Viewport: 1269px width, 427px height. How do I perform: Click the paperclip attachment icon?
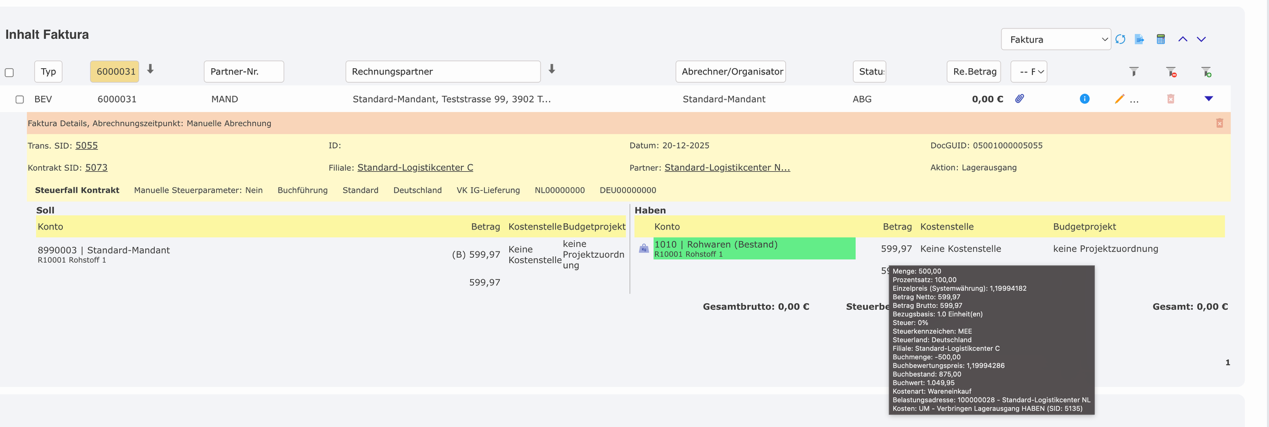point(1019,99)
